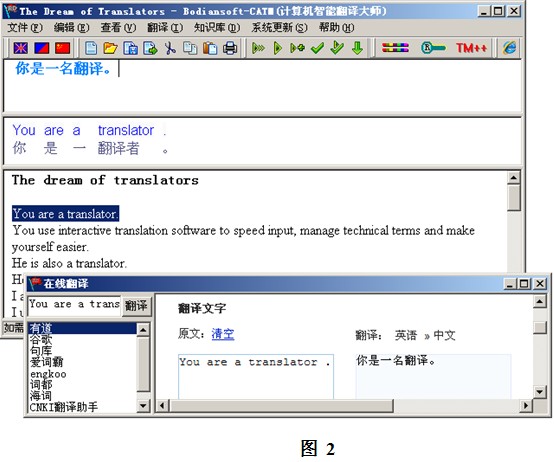Select 谷歌 in the translation engine list

tap(41, 339)
